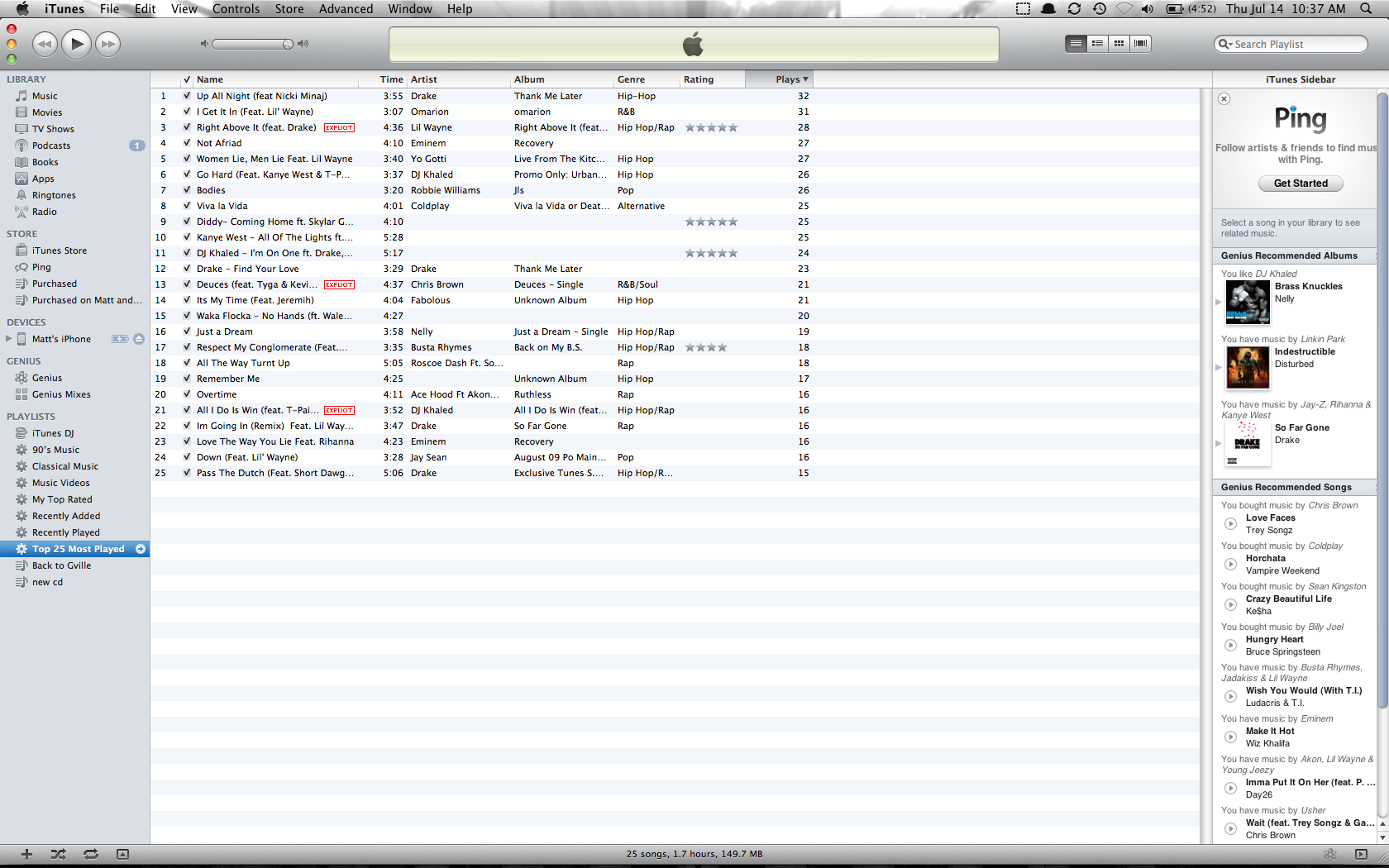Open the Controls menu

pyautogui.click(x=236, y=9)
